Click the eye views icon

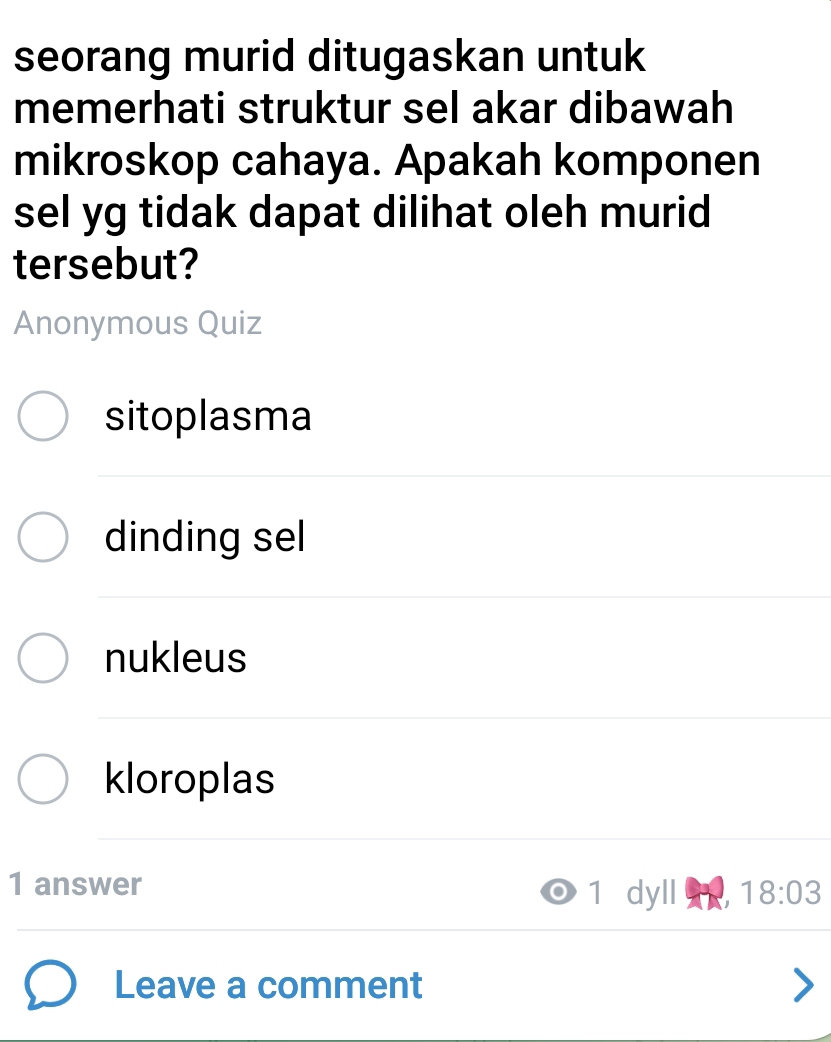coord(559,891)
